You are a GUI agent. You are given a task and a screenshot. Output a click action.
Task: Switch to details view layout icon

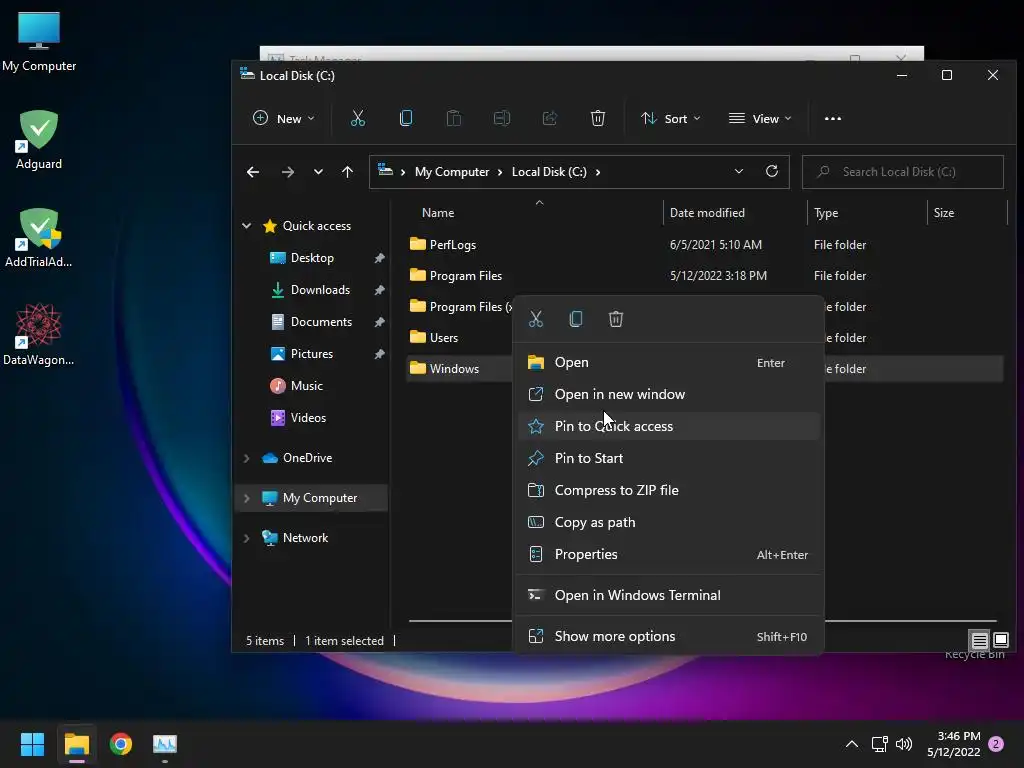click(x=979, y=639)
